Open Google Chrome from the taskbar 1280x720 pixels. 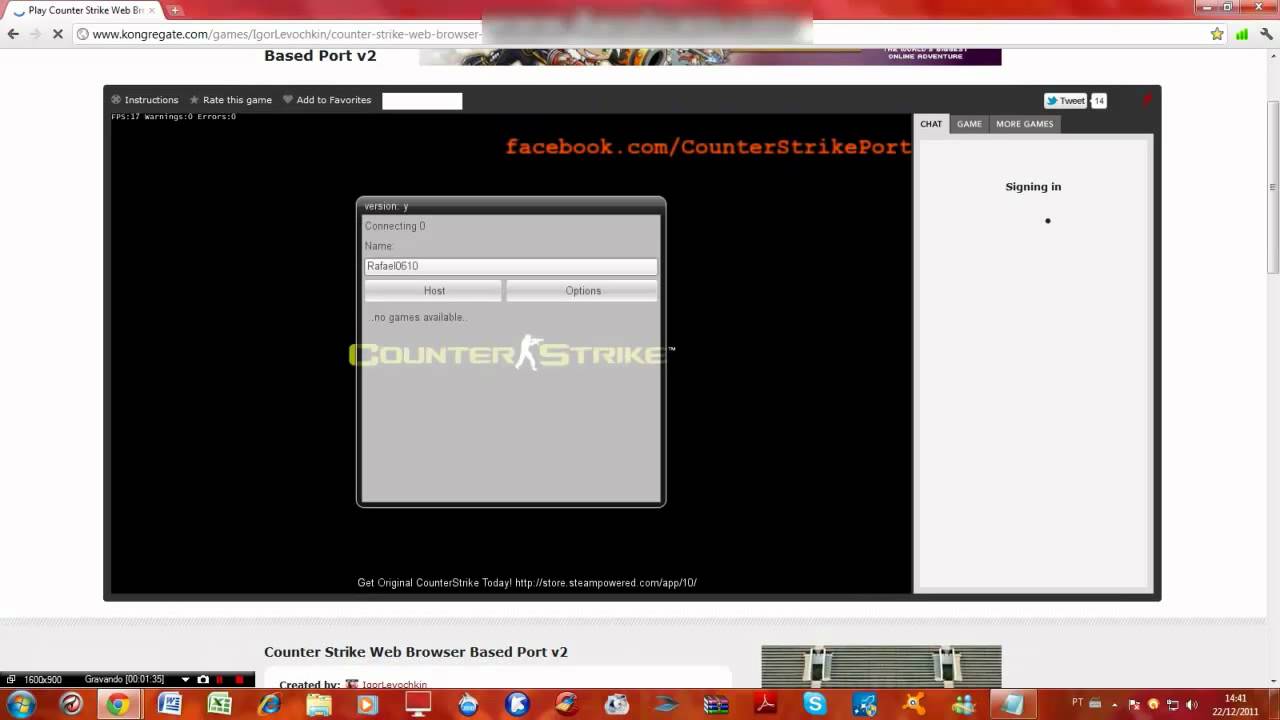[118, 704]
